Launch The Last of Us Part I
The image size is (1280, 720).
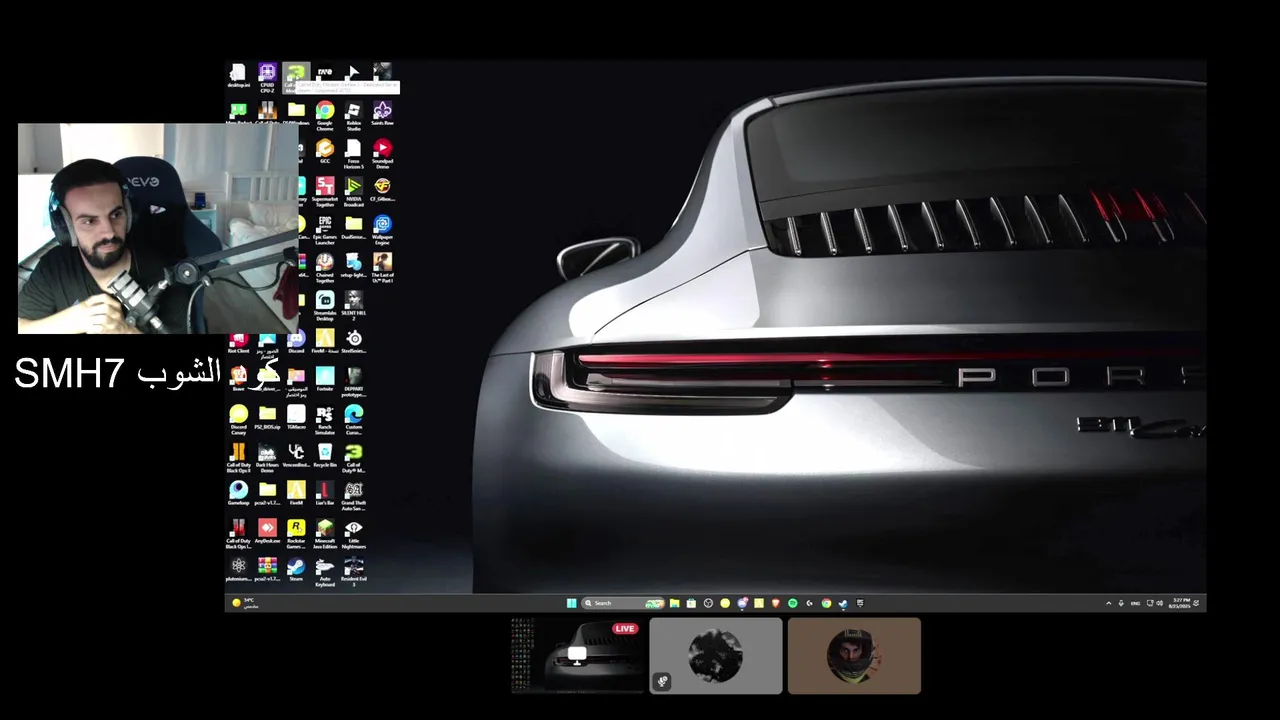pos(382,268)
